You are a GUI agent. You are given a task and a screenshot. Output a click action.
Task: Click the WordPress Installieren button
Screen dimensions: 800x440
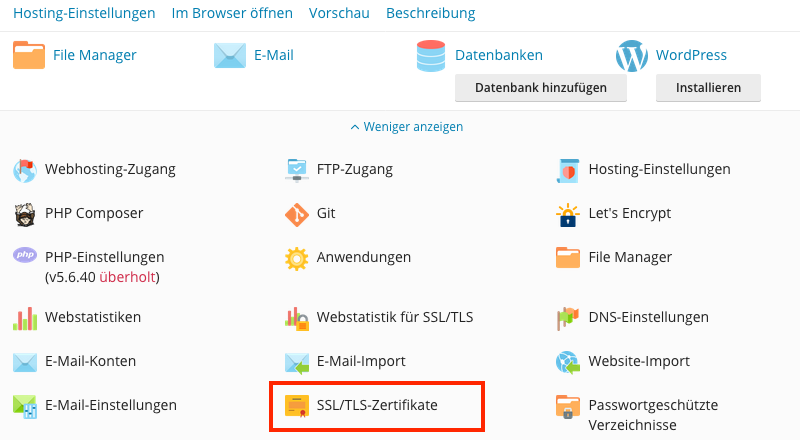coord(708,88)
